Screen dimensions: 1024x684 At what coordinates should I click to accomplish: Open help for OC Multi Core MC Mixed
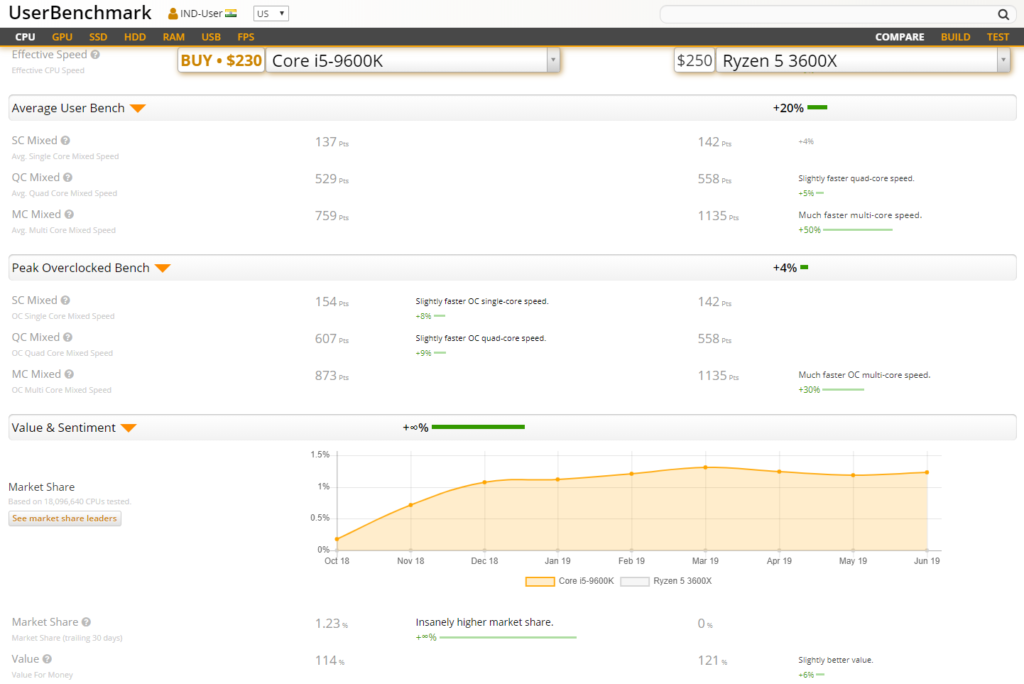69,374
